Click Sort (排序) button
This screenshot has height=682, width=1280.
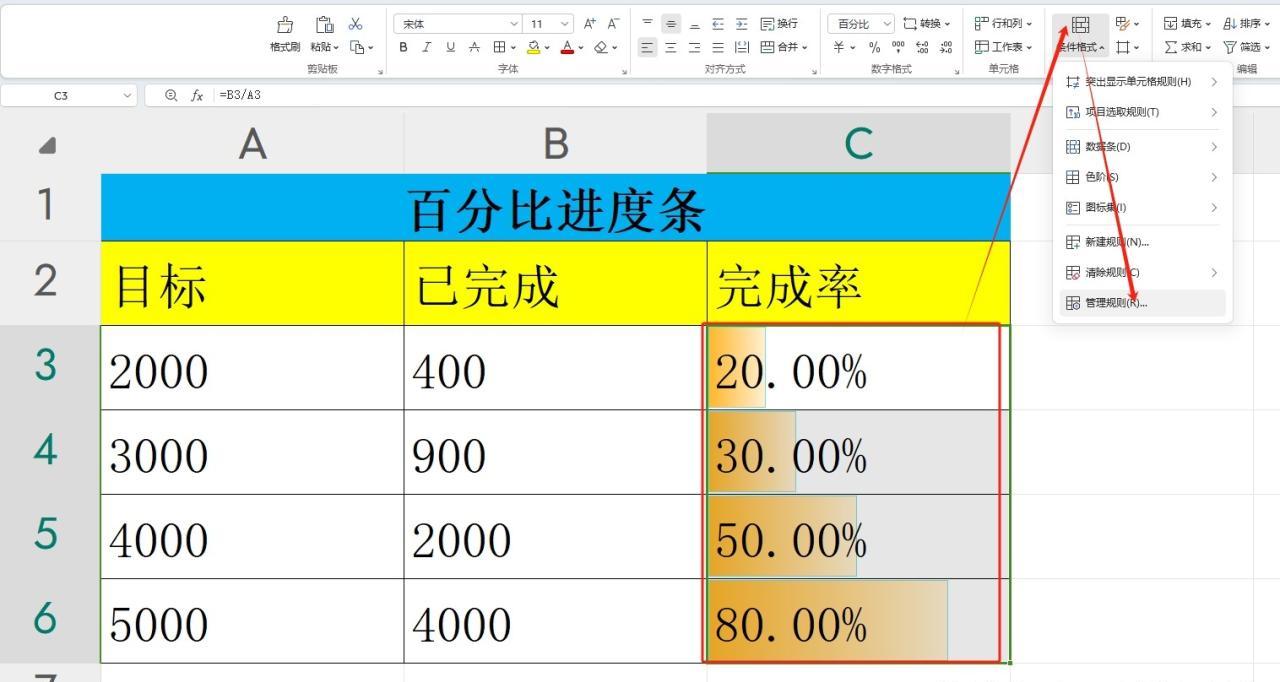1247,23
